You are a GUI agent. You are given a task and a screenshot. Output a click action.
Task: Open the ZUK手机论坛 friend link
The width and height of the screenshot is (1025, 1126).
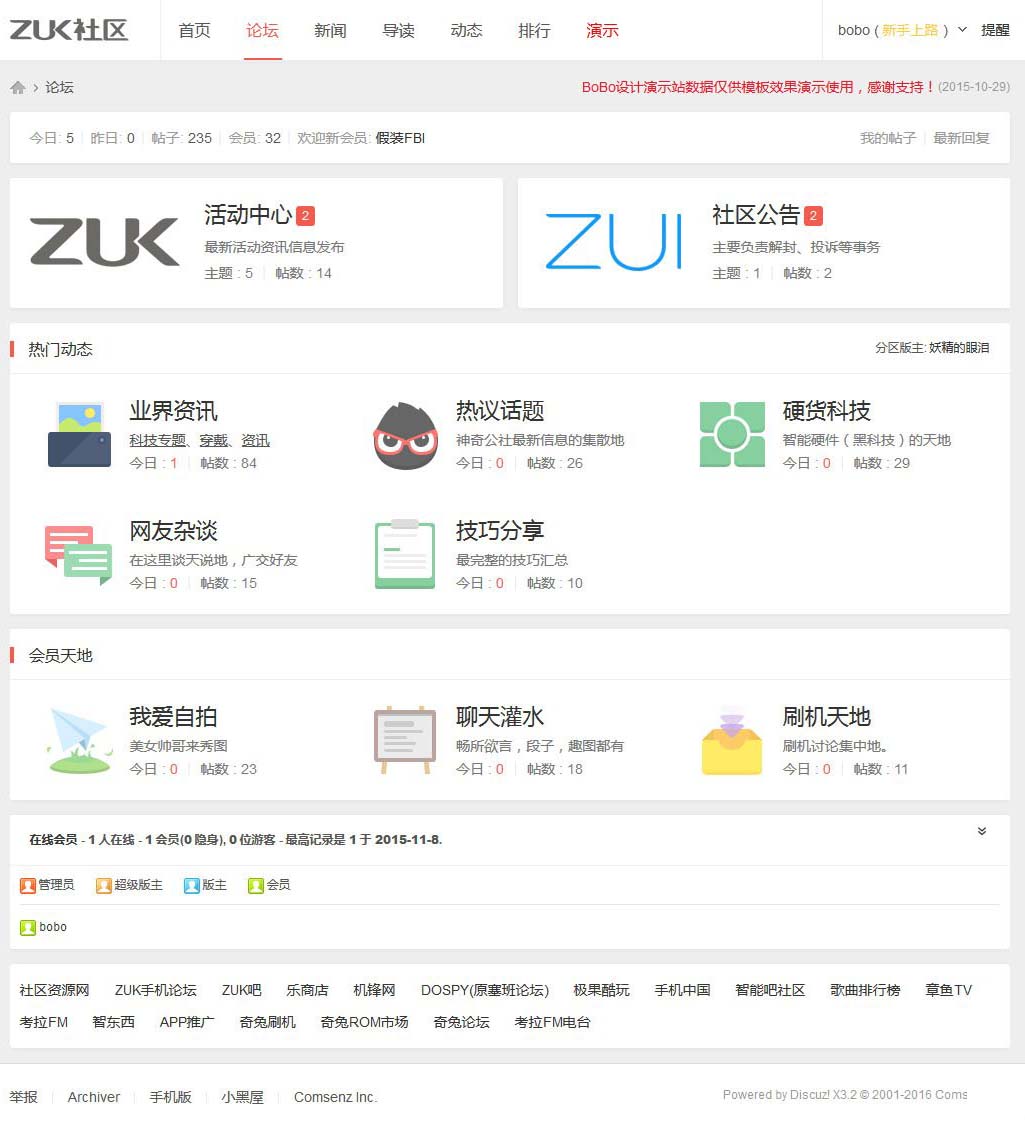(x=156, y=990)
